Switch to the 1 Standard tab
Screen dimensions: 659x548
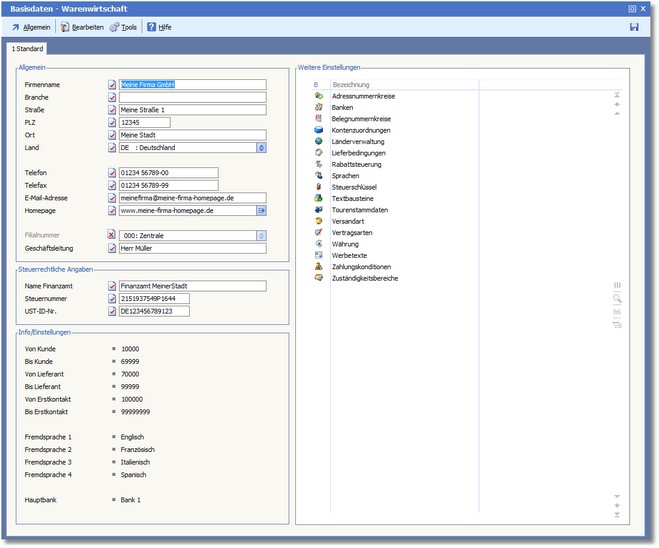[x=27, y=48]
